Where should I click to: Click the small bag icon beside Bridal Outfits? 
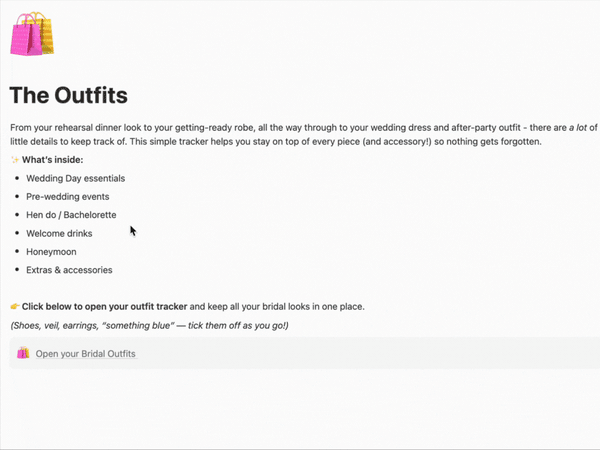point(23,353)
